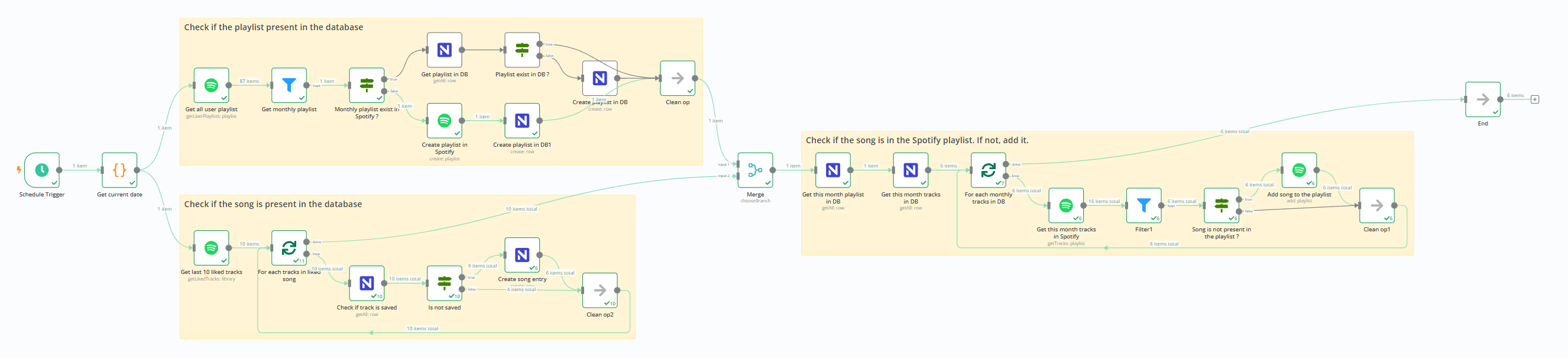Image resolution: width=1568 pixels, height=358 pixels.
Task: Click the Create playlist in Spotify node
Action: pyautogui.click(x=445, y=121)
